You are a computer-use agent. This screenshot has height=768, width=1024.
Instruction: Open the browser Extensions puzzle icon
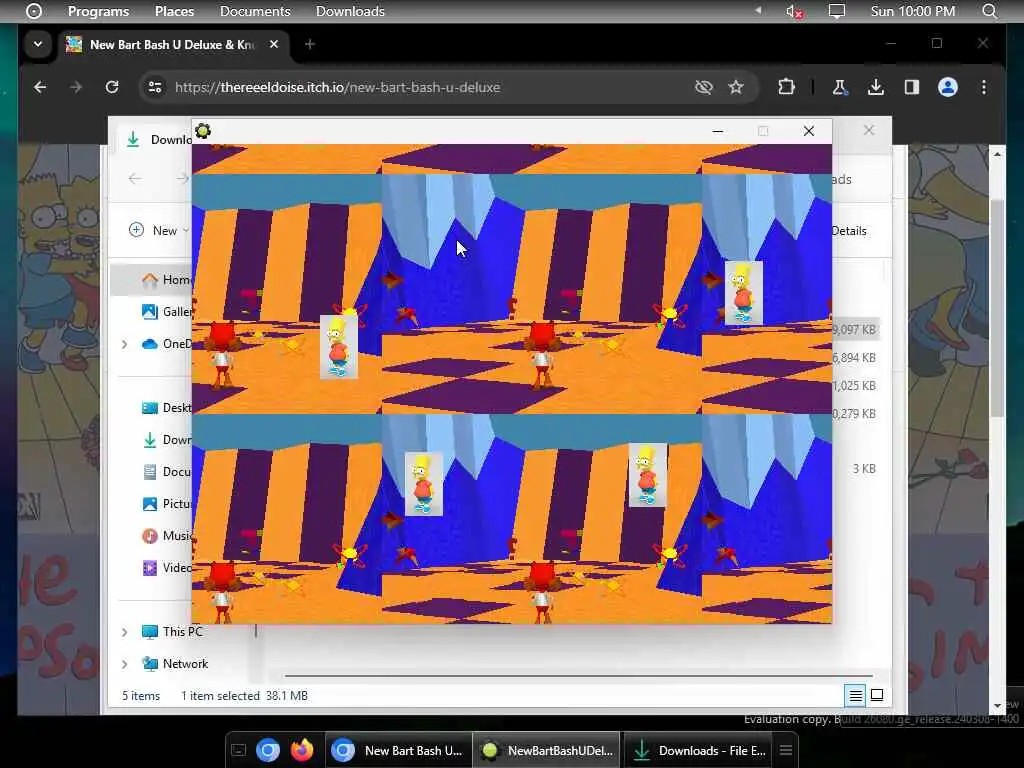coord(786,87)
